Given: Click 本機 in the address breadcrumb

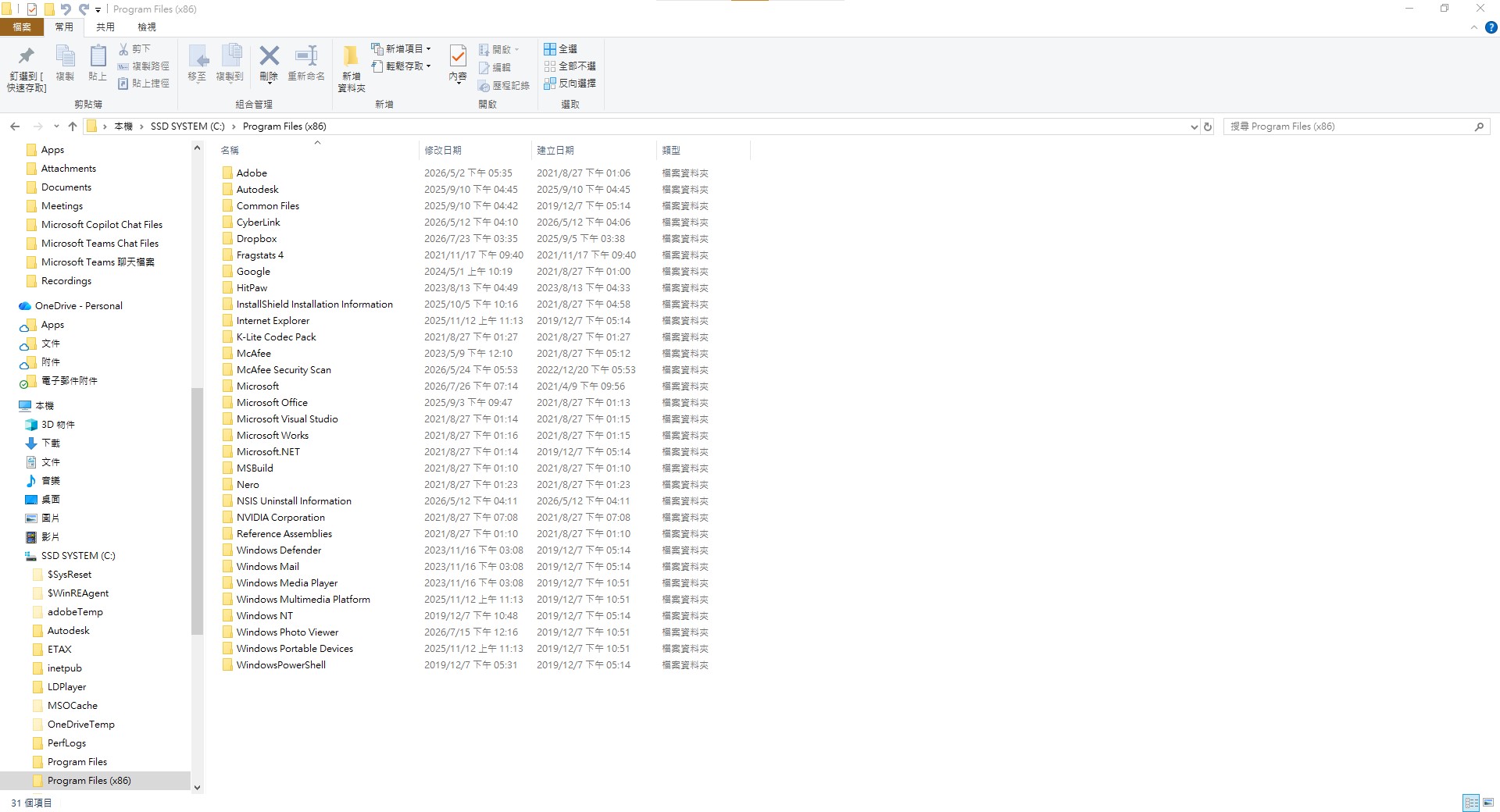Looking at the screenshot, I should (x=123, y=126).
